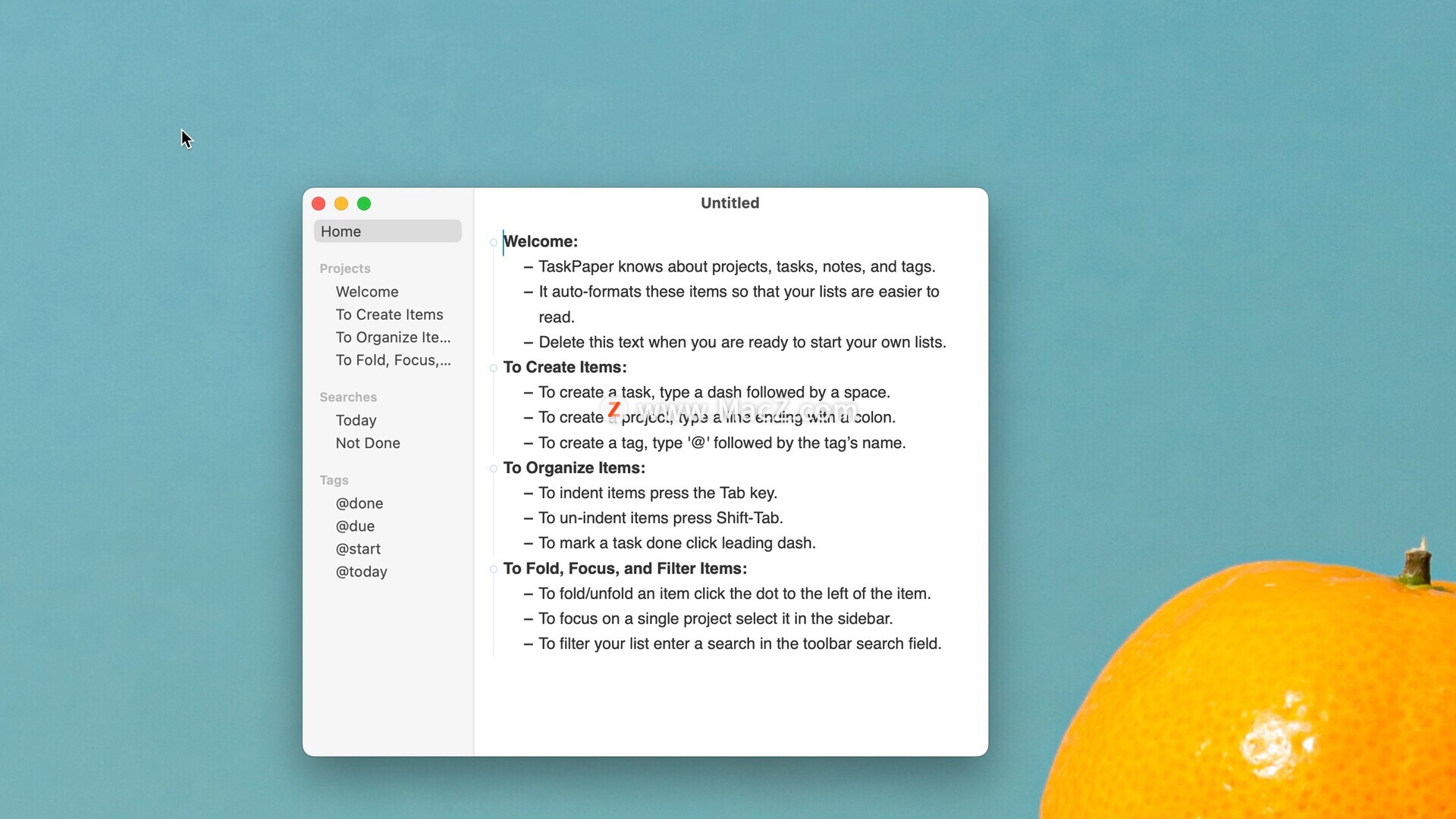Minimize the window with the yellow button
1456x819 pixels.
341,204
